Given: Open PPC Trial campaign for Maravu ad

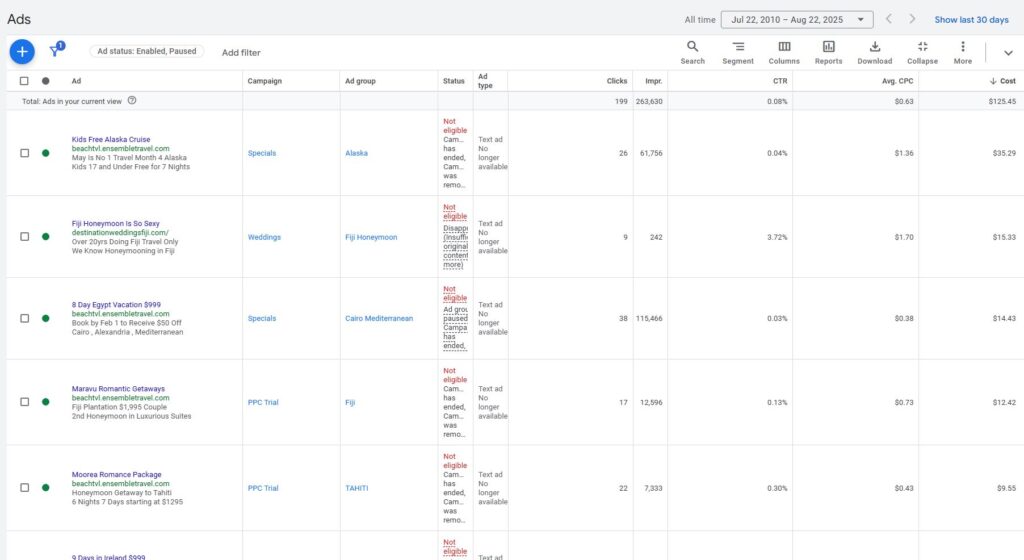Looking at the screenshot, I should [263, 402].
